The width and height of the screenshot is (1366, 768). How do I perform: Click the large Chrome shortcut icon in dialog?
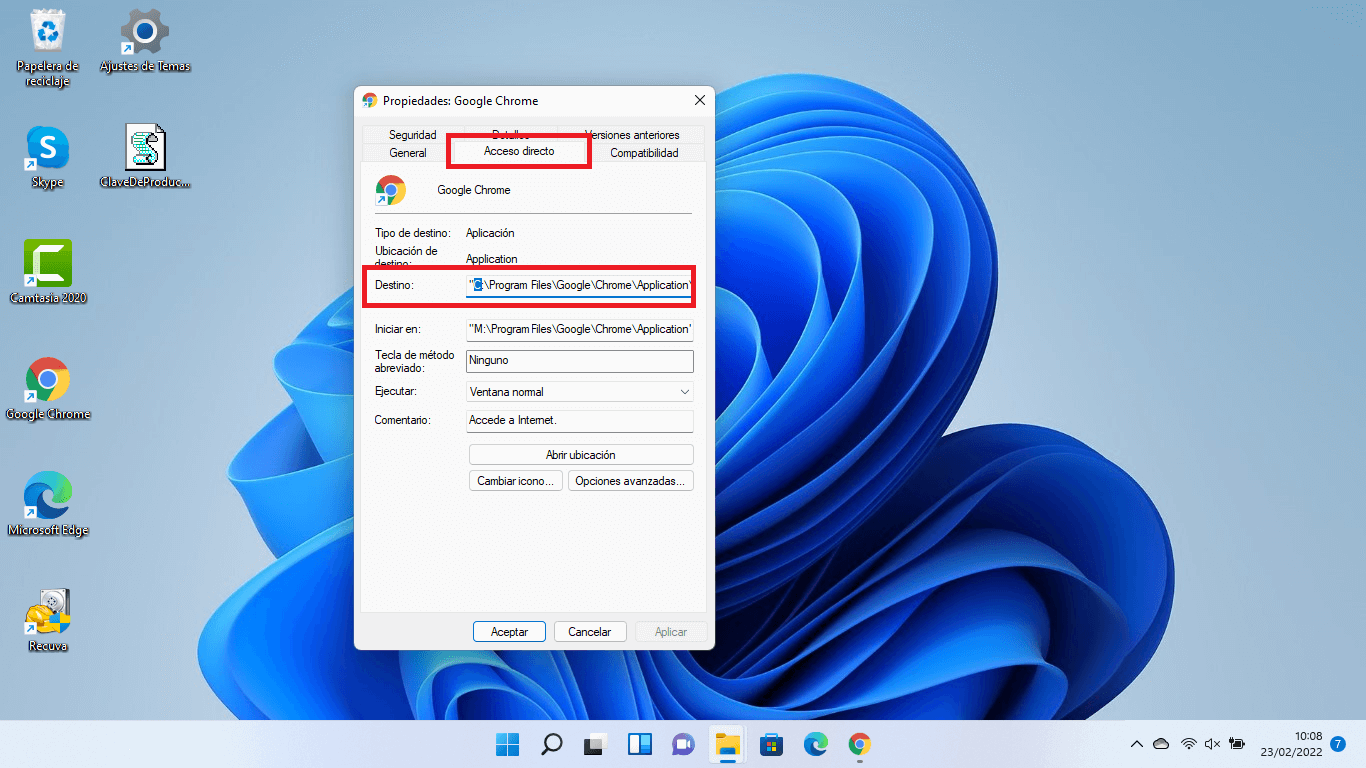(x=390, y=190)
